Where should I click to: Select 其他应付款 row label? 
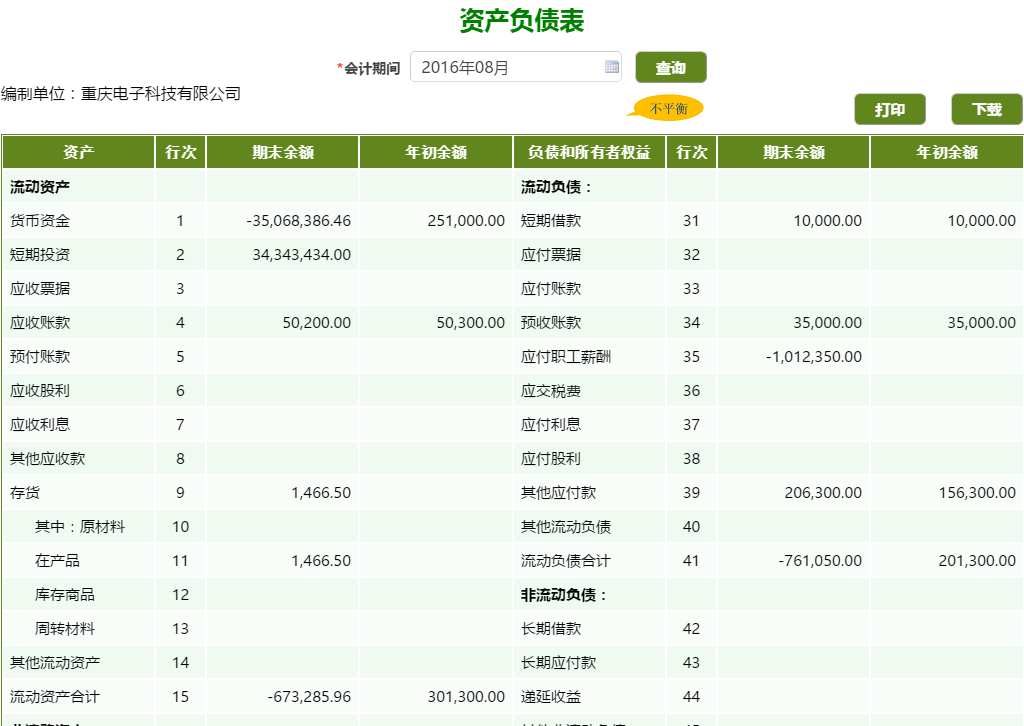click(x=558, y=492)
